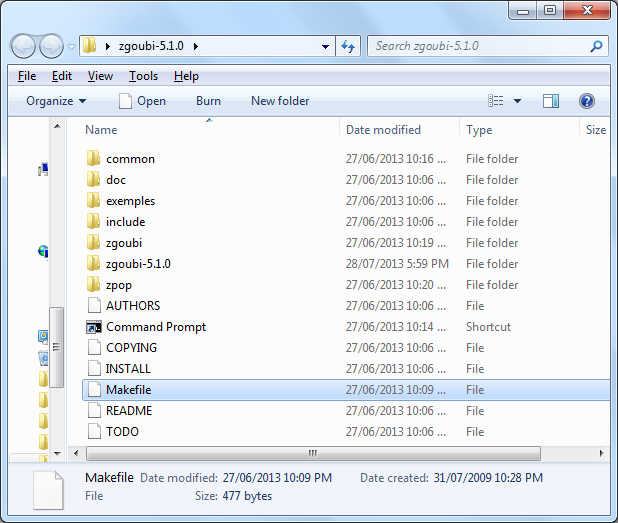Click horizontal scrollbar right arrow
Viewport: 618px width, 523px height.
click(601, 453)
